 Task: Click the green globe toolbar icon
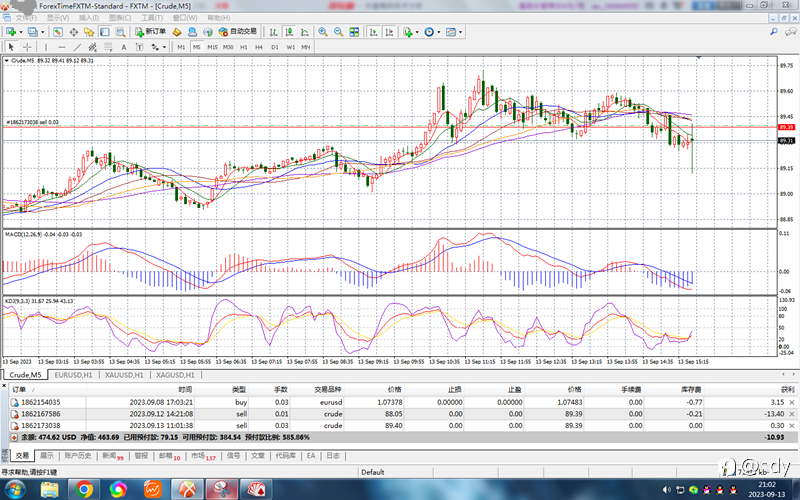(x=208, y=32)
